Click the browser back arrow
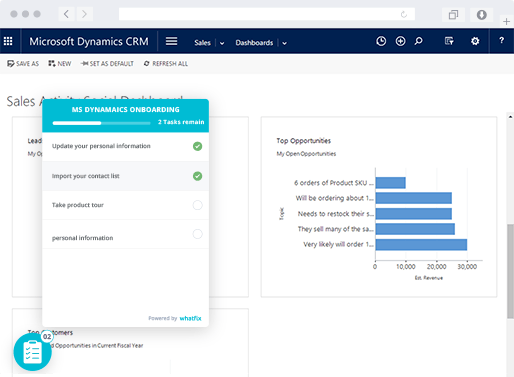This screenshot has width=514, height=377. tap(66, 14)
